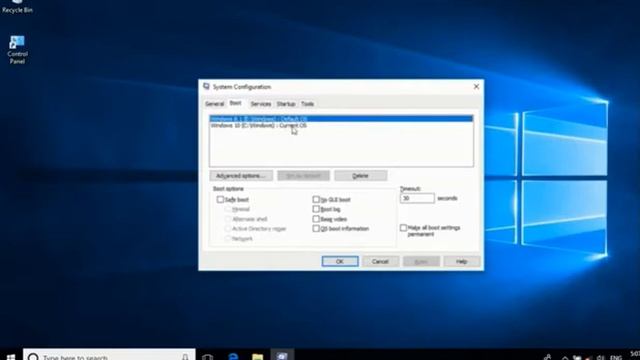Open File Explorer from the taskbar
The width and height of the screenshot is (640, 360).
(x=258, y=357)
